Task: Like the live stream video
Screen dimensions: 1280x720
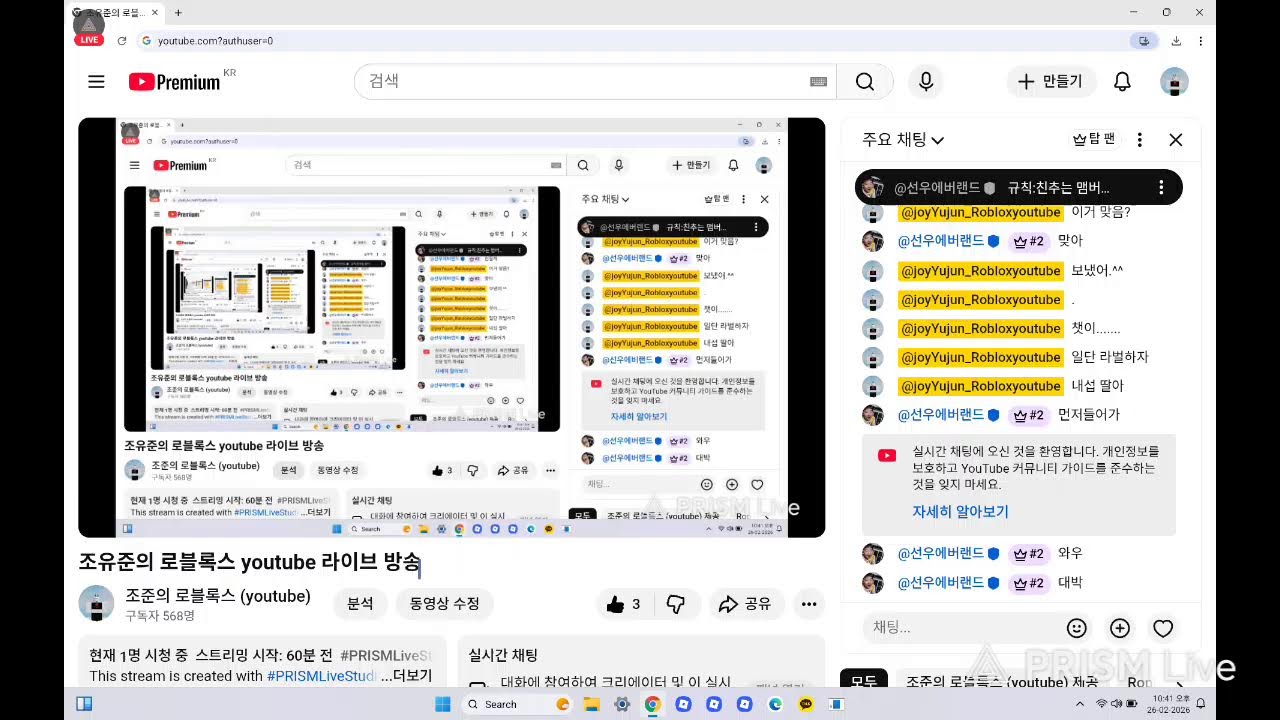Action: [625, 604]
